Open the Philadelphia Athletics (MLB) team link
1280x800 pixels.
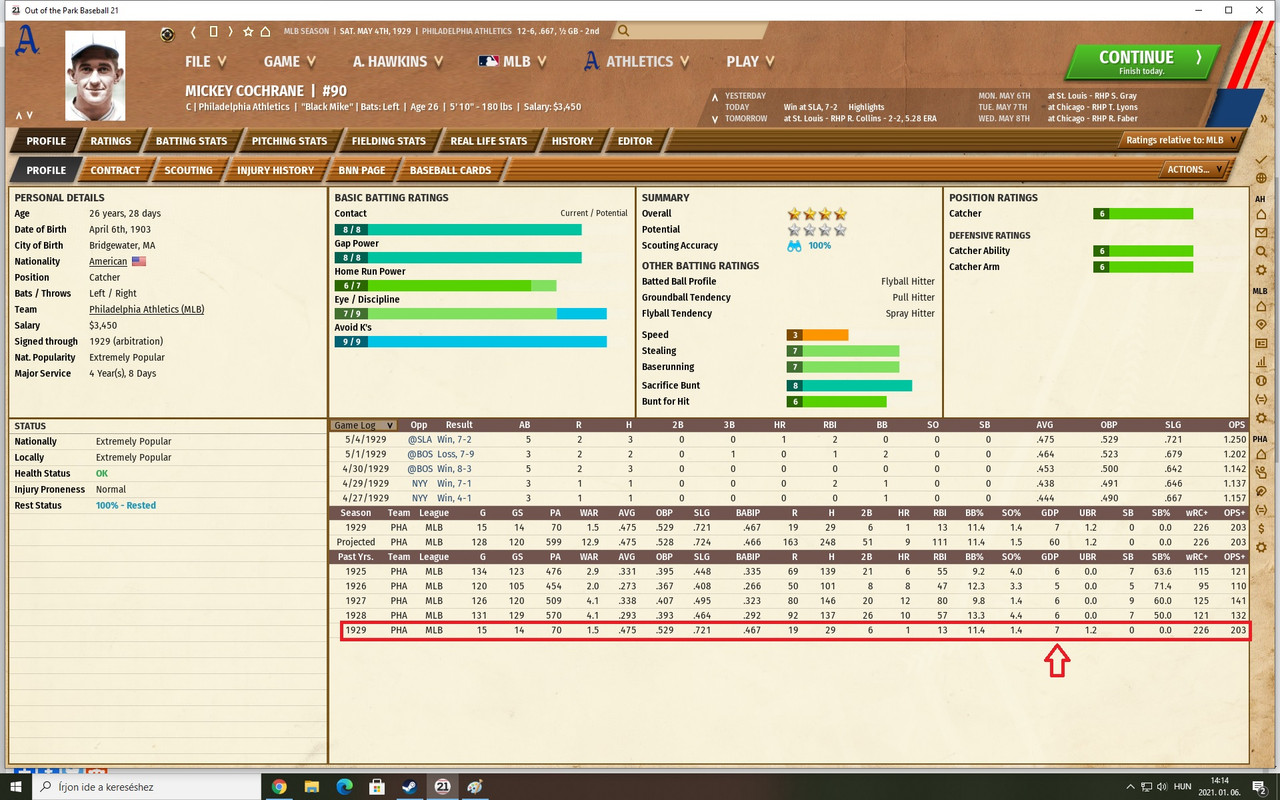146,309
